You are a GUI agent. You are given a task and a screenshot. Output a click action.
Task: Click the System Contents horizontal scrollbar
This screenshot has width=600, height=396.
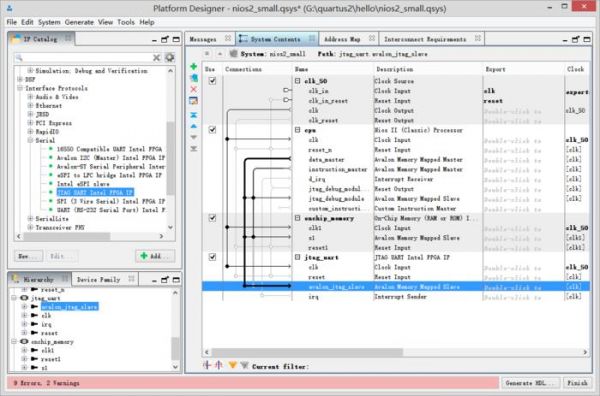point(308,352)
